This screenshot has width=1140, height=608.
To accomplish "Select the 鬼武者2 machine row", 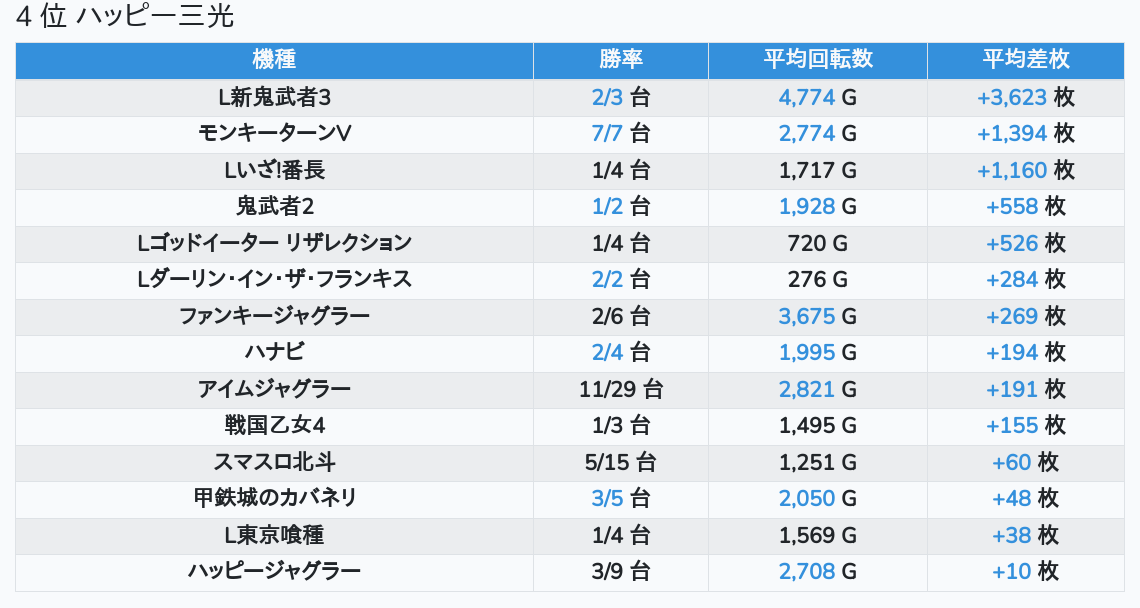I will [x=274, y=207].
